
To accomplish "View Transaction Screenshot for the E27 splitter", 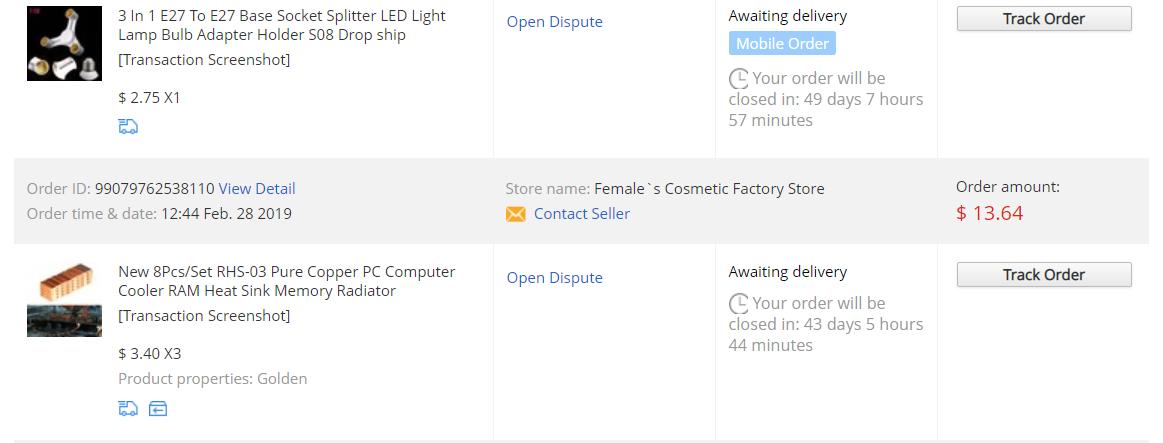I will point(204,59).
